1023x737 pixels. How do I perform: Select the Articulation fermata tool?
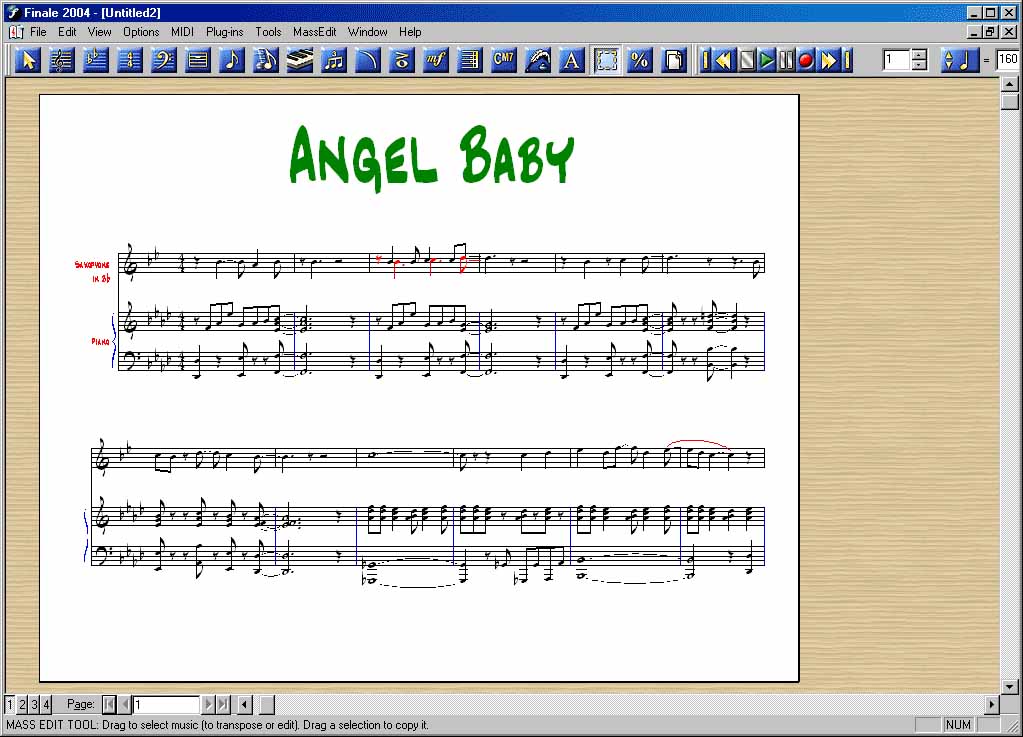(x=401, y=60)
